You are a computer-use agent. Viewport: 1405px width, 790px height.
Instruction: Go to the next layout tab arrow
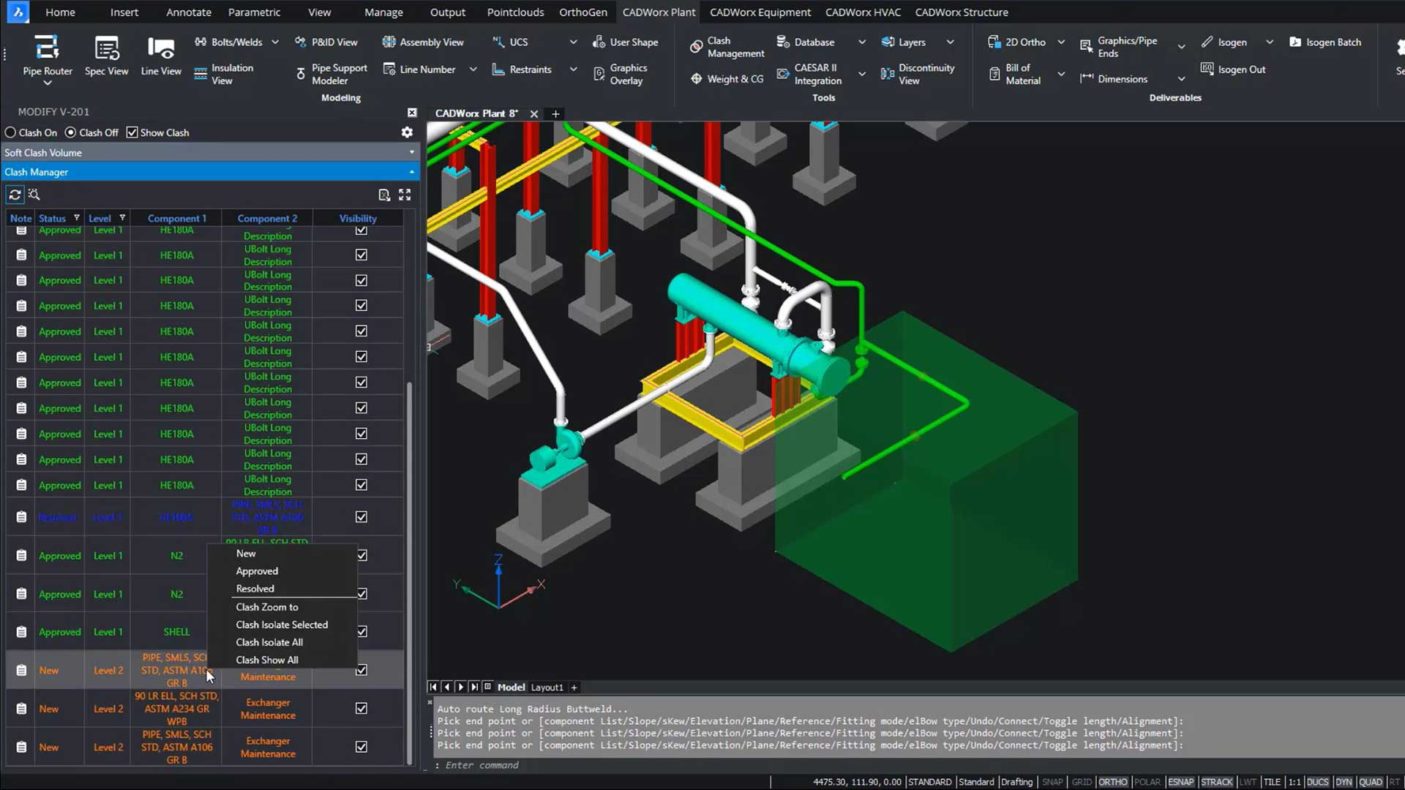pyautogui.click(x=461, y=687)
